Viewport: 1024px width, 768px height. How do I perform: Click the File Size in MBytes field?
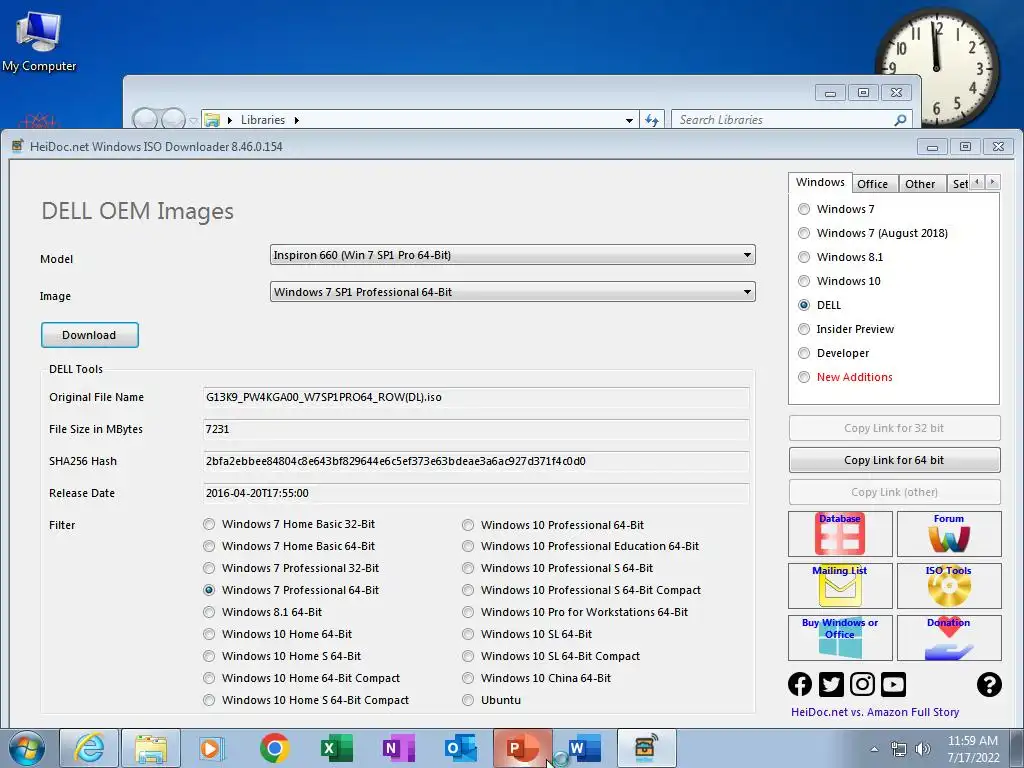click(476, 429)
